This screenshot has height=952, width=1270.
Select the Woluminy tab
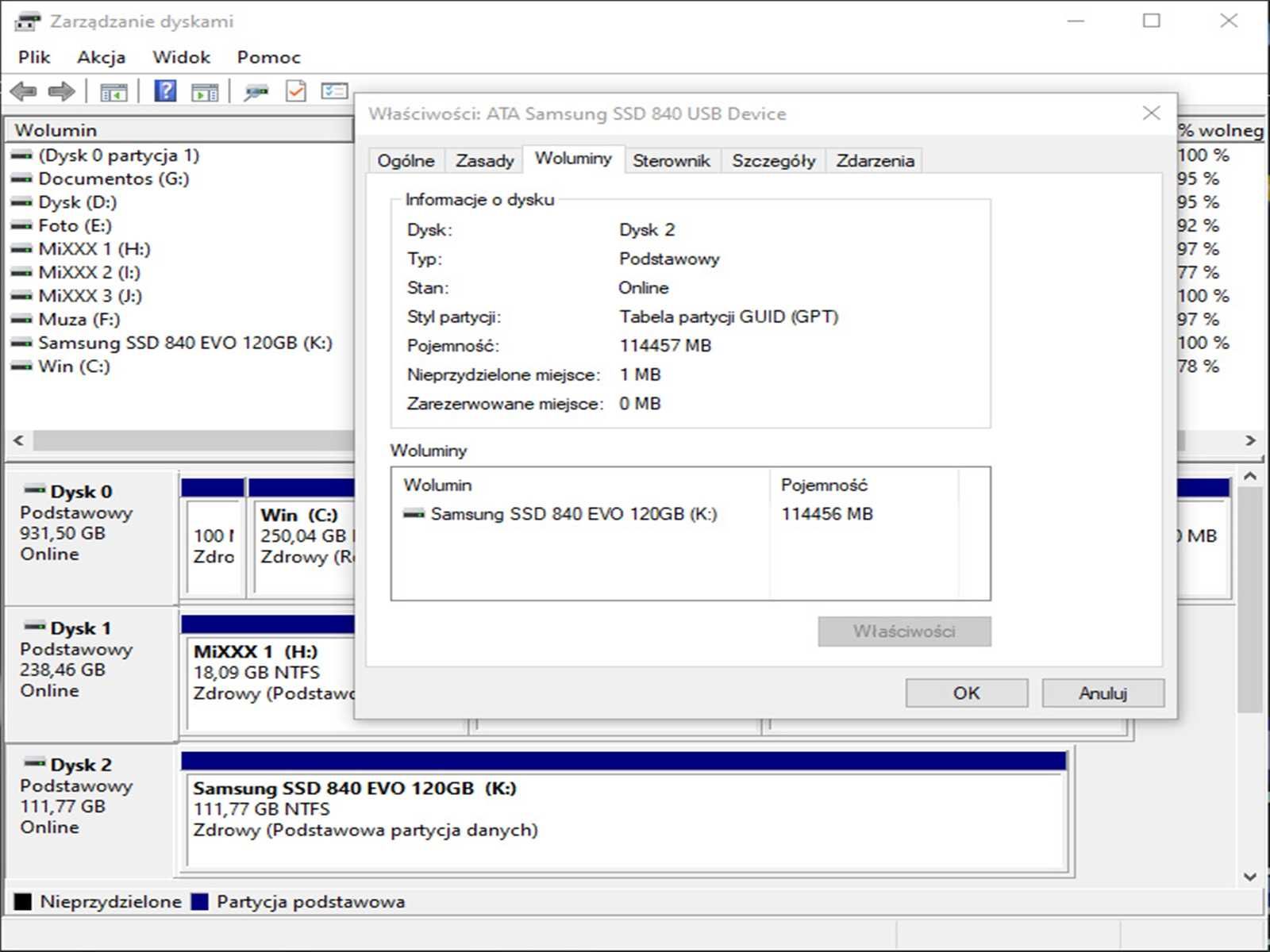coord(574,159)
